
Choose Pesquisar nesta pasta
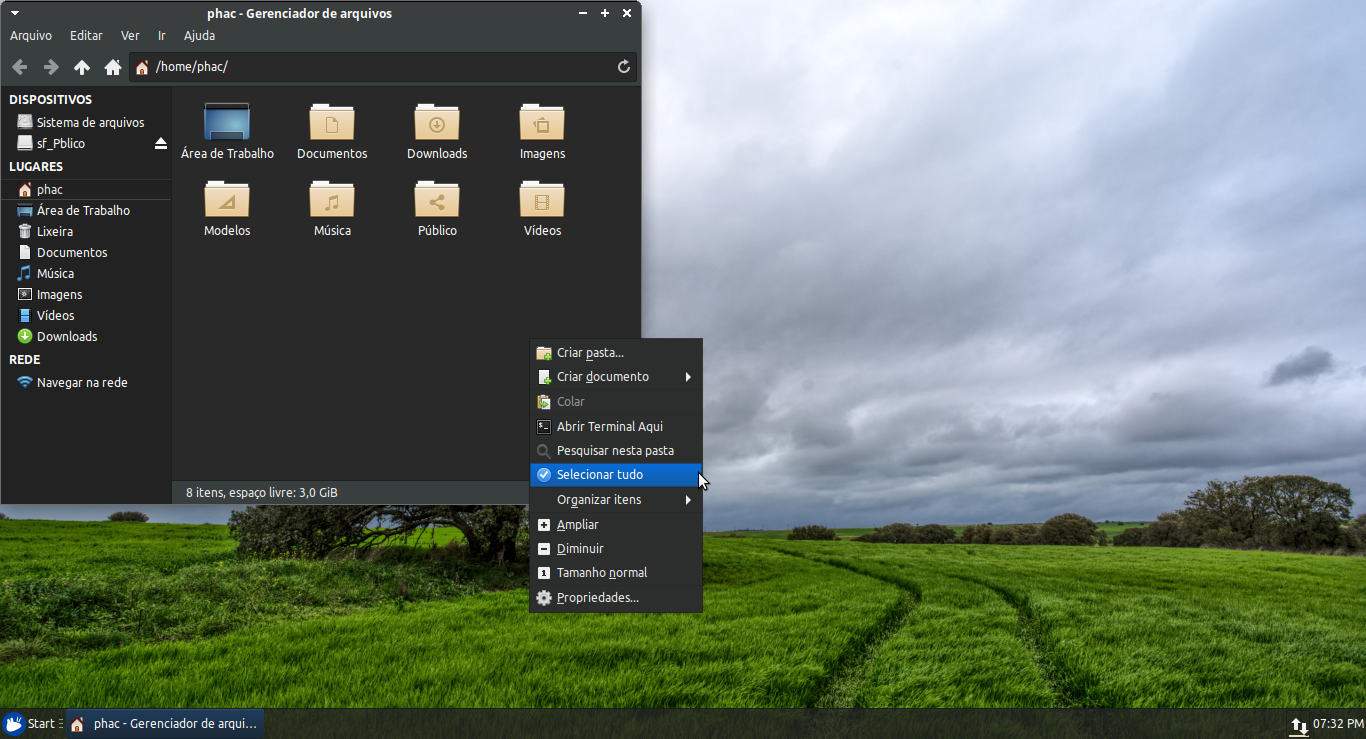point(616,451)
